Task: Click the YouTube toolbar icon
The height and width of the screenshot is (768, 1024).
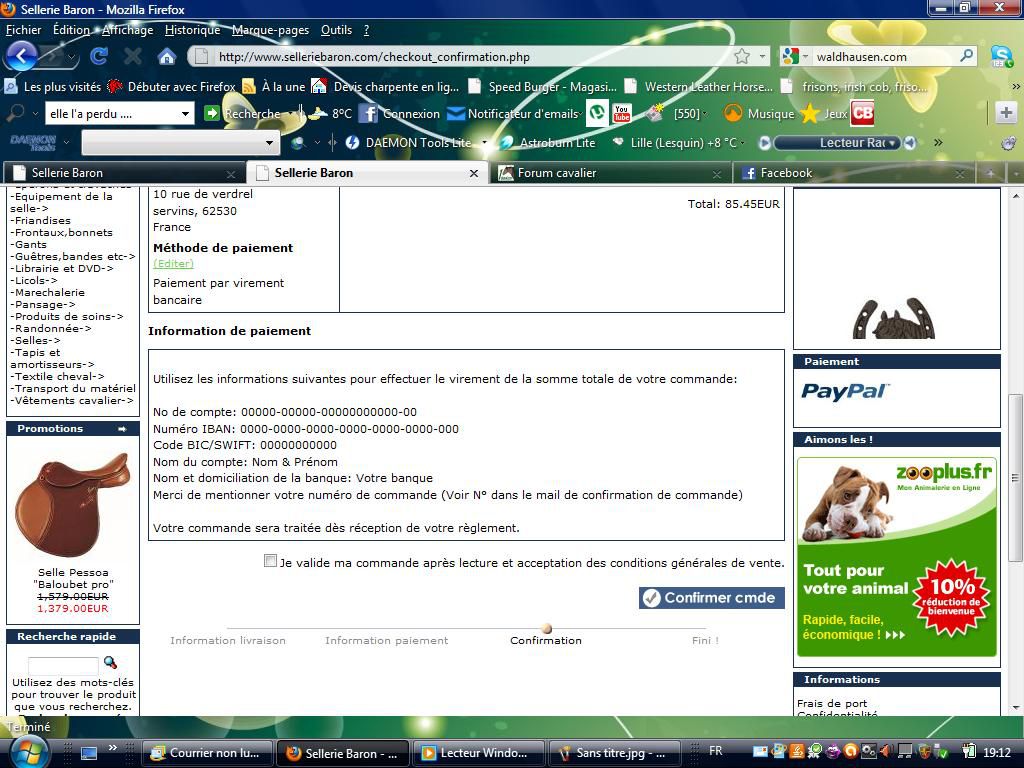Action: 622,113
